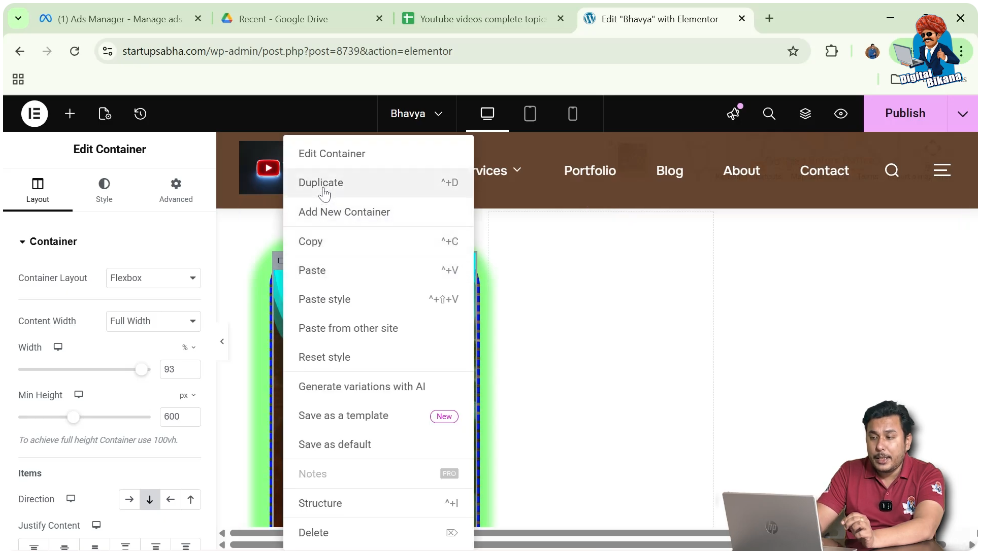Expand the Publish options arrow
The width and height of the screenshot is (983, 557).
pyautogui.click(x=962, y=114)
